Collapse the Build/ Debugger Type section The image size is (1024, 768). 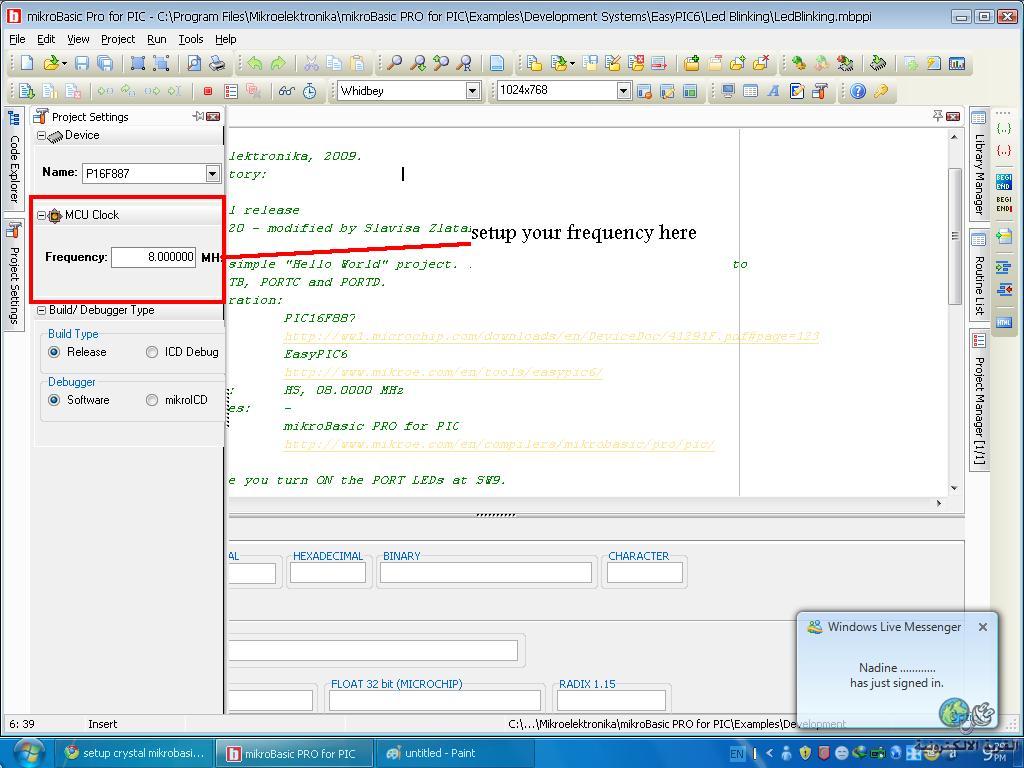pyautogui.click(x=41, y=310)
